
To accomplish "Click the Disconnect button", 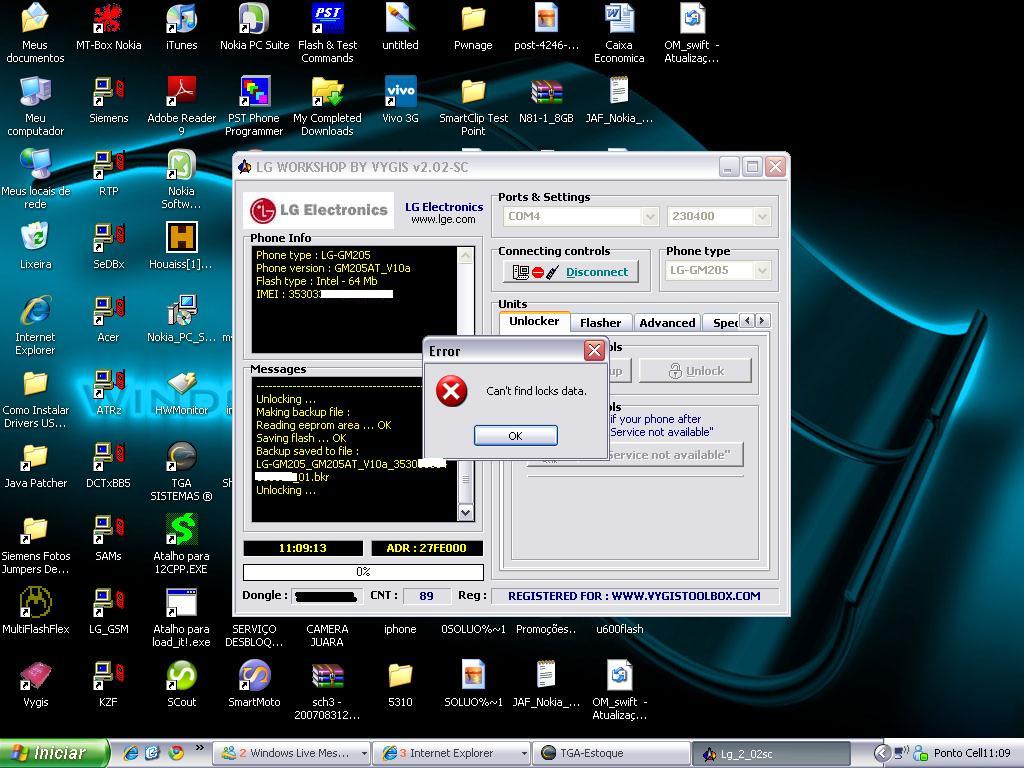I will [570, 272].
